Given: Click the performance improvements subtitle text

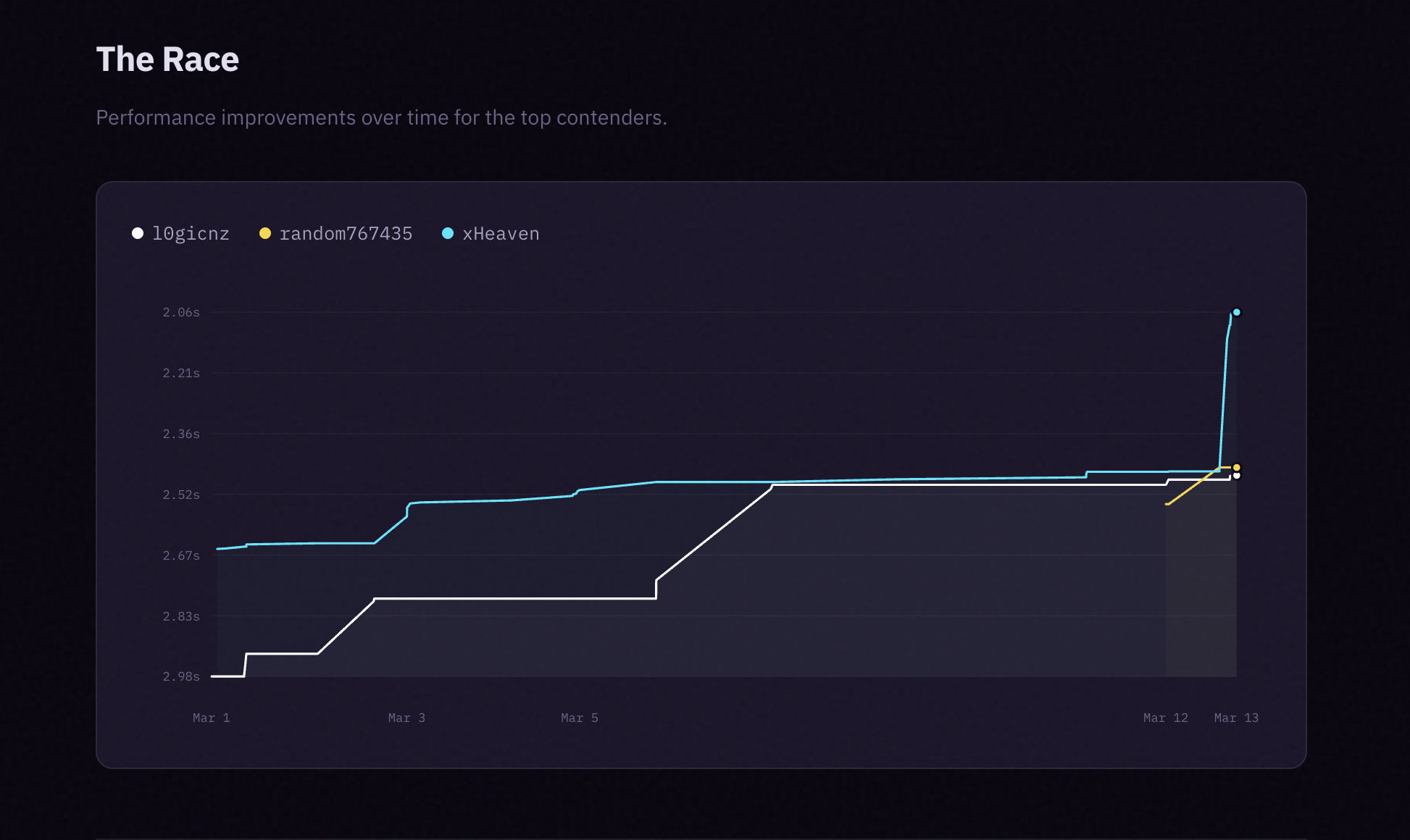Looking at the screenshot, I should [x=381, y=117].
